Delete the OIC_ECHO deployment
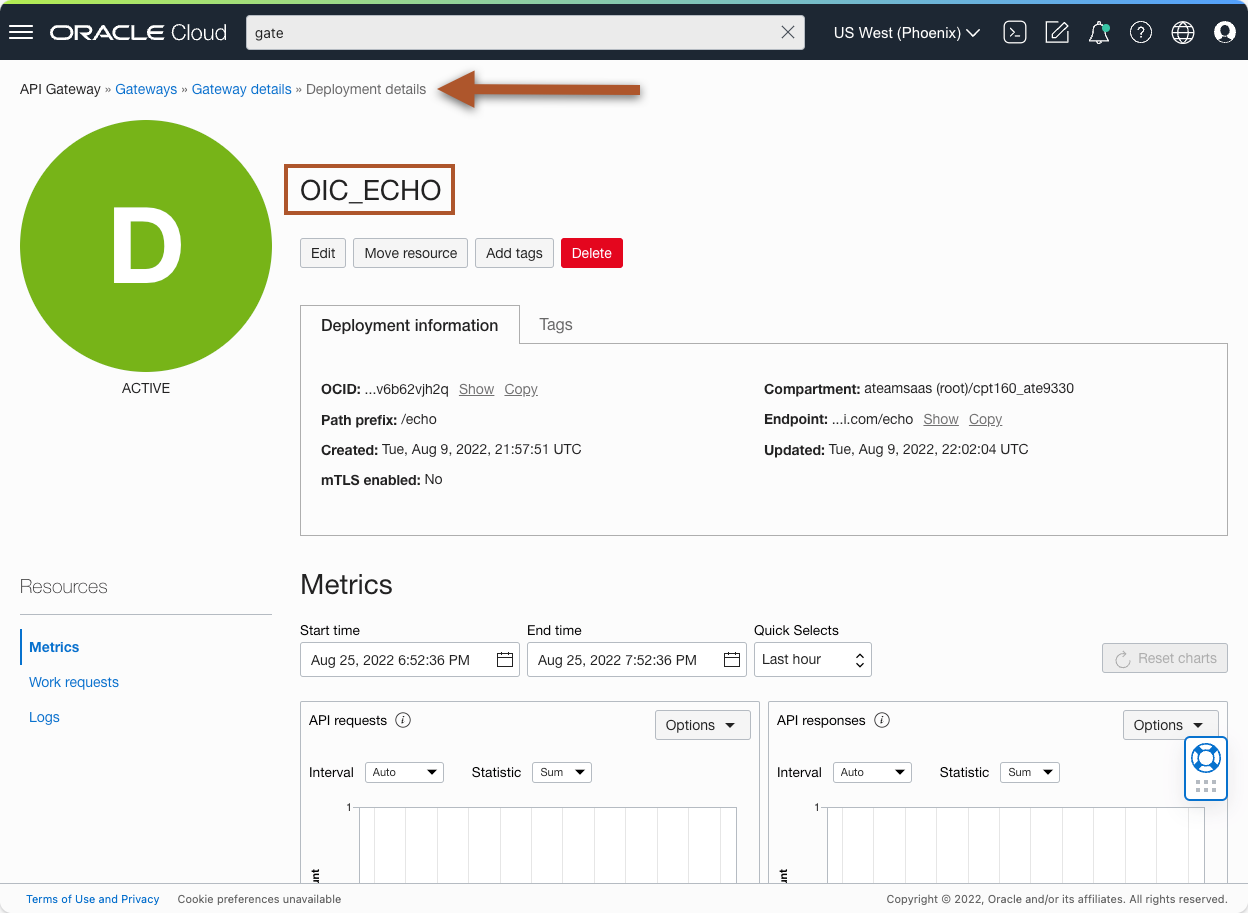Screen dimensions: 1248x913 pos(591,253)
